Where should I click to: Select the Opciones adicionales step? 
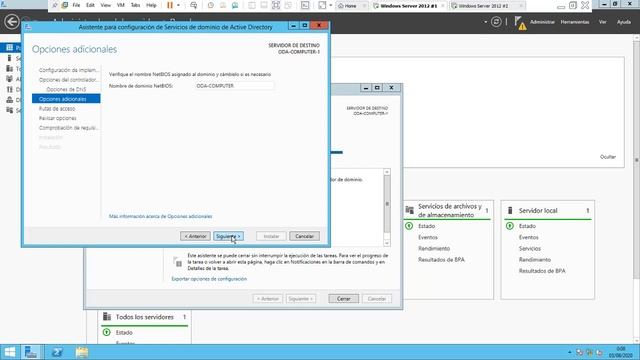(66, 99)
